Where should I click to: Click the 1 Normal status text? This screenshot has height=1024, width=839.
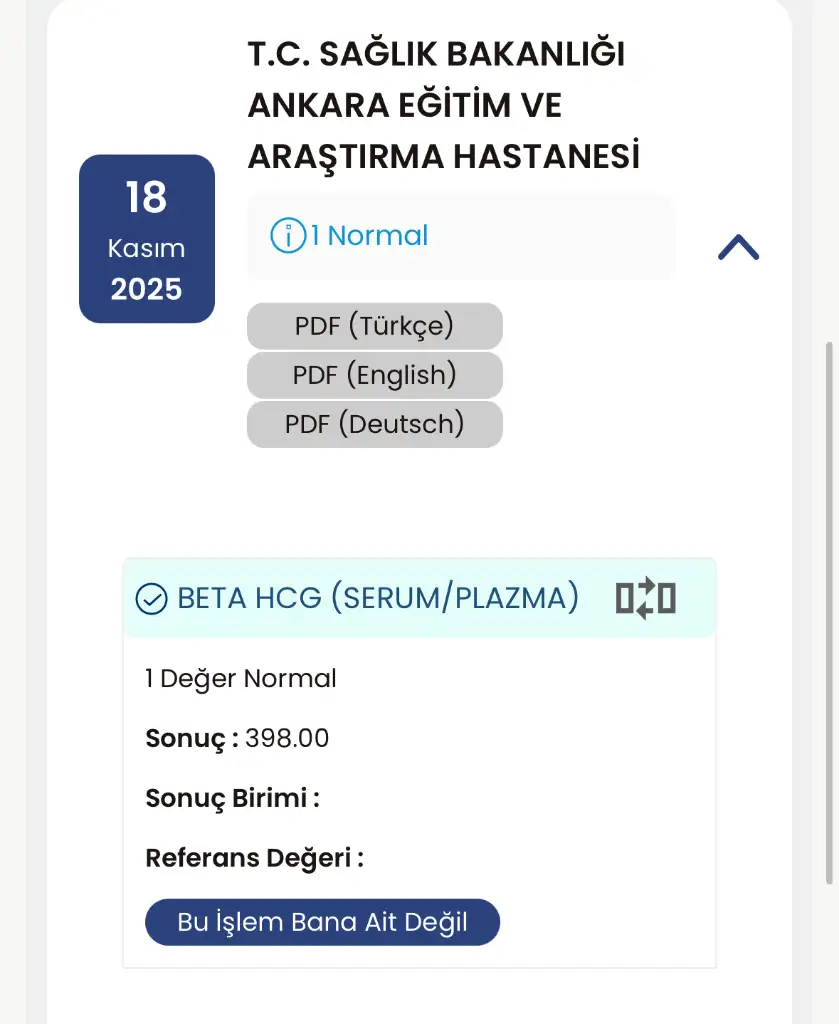[369, 236]
